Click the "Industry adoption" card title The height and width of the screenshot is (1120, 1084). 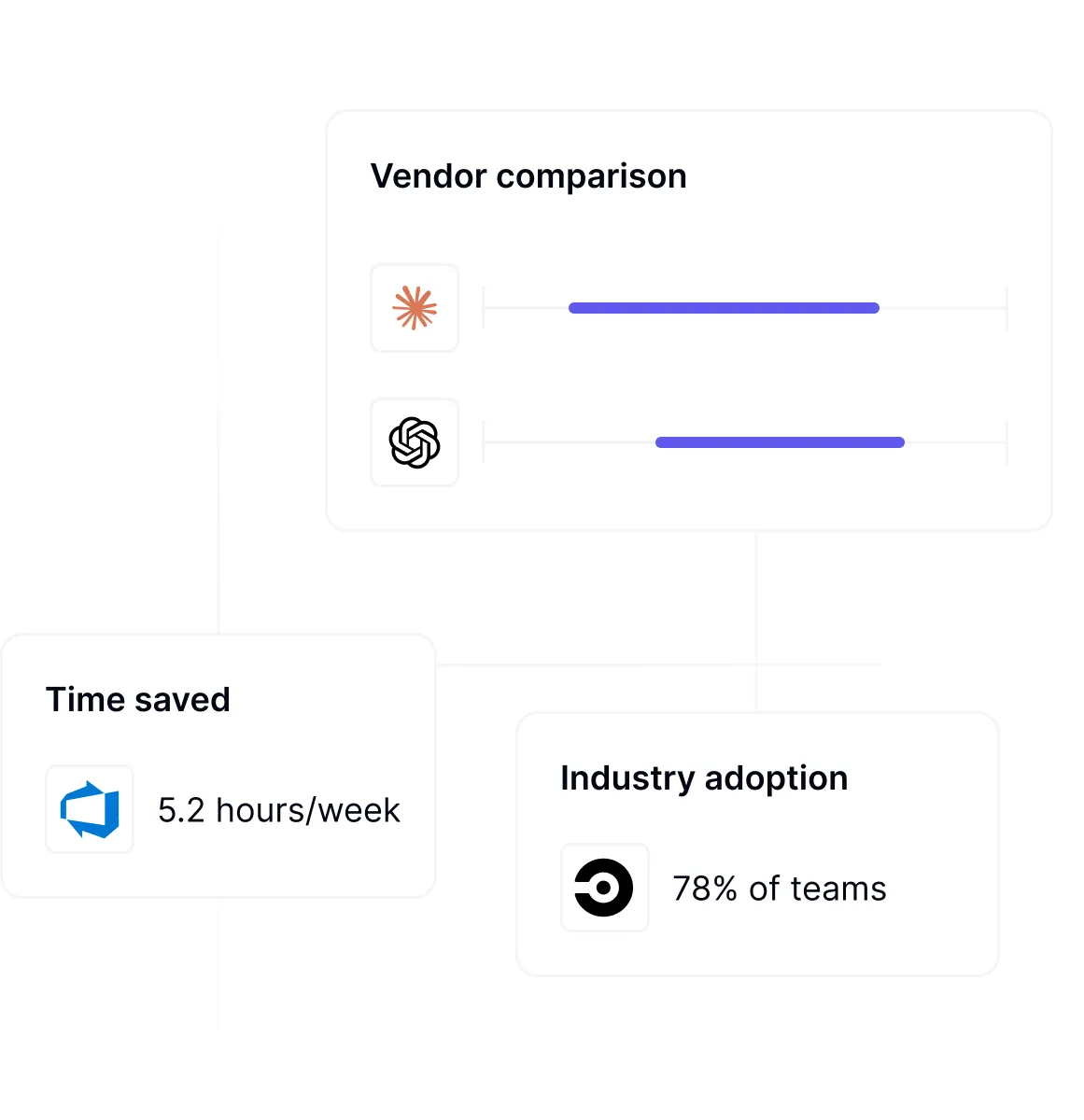click(x=704, y=778)
